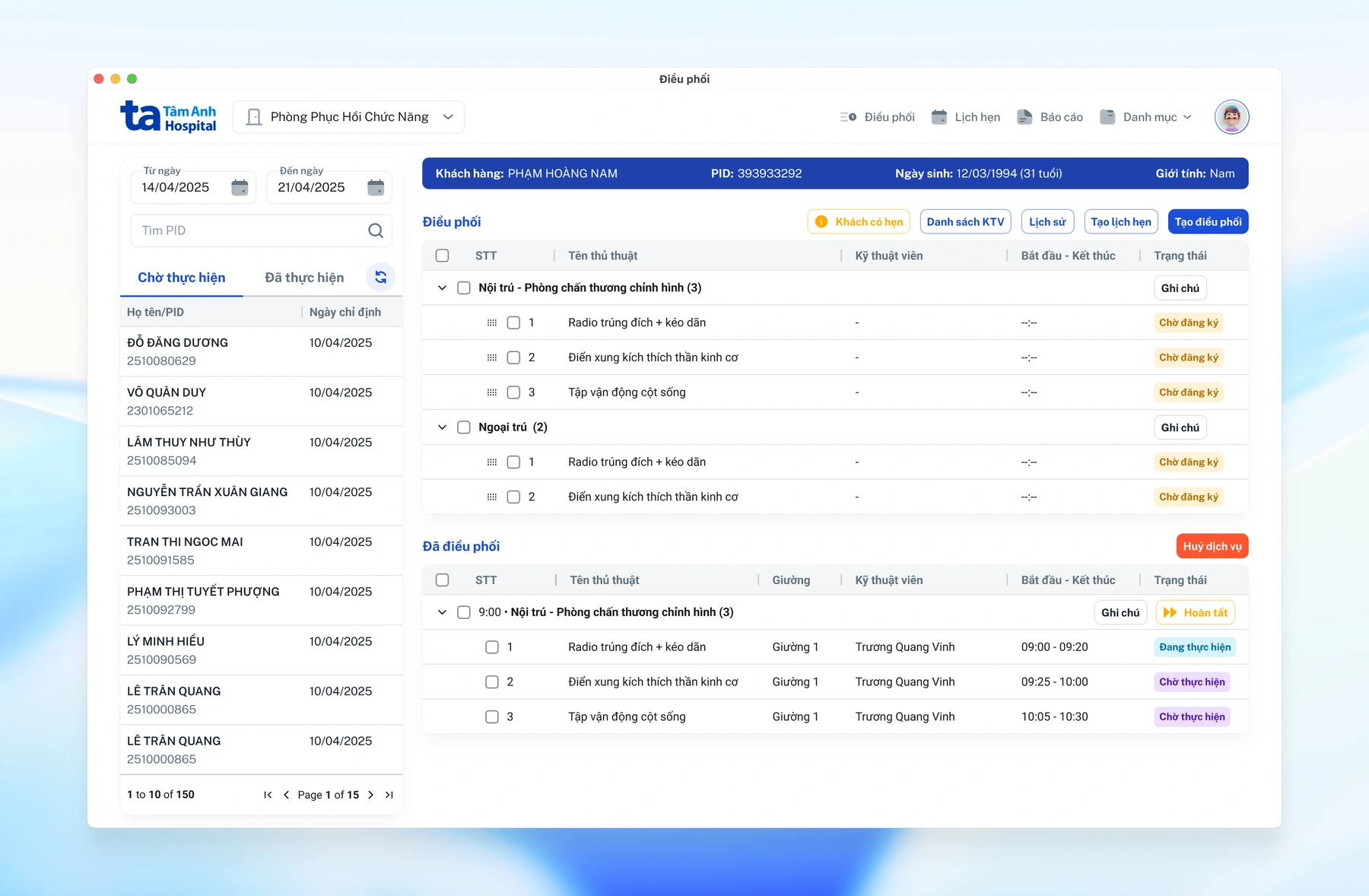Check assigned row 2 Điển xung kích, Giường 1

click(492, 682)
